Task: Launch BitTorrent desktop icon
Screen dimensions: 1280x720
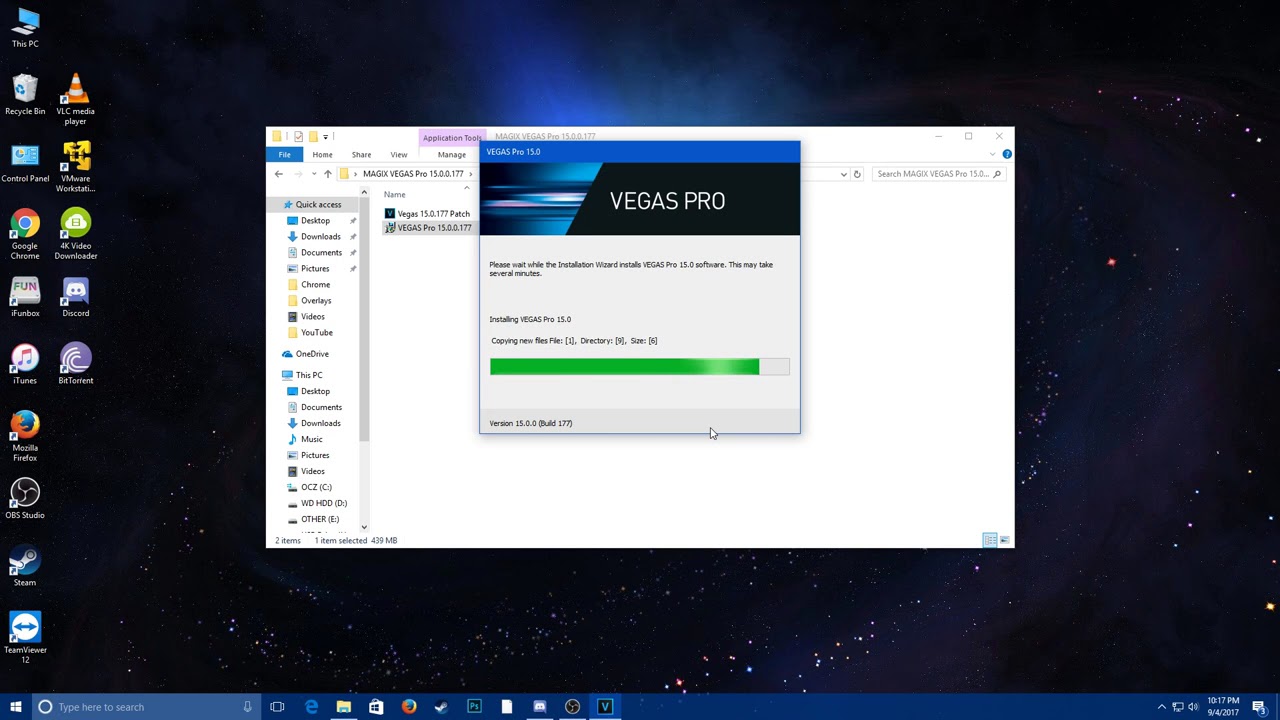Action: pyautogui.click(x=75, y=364)
